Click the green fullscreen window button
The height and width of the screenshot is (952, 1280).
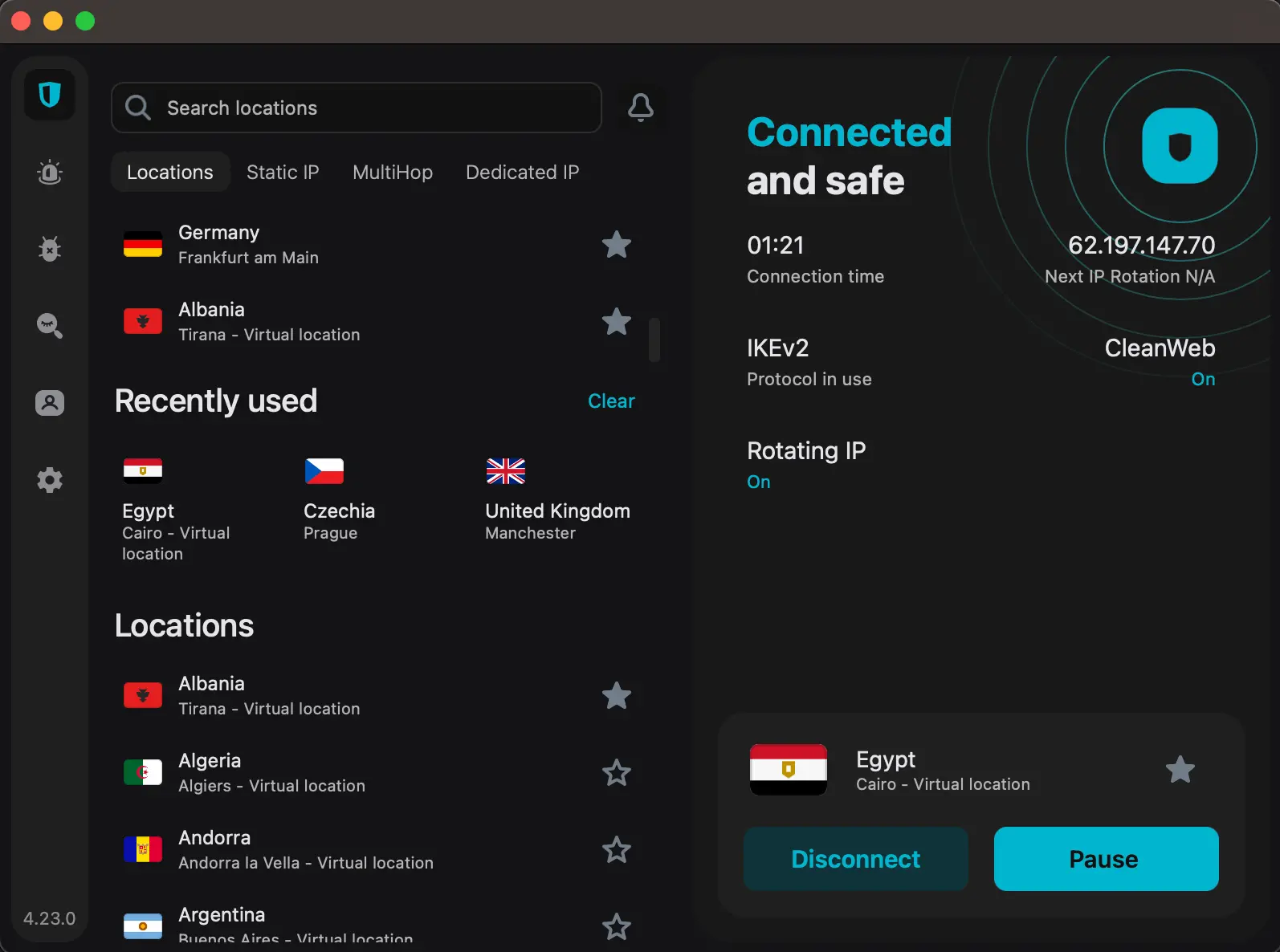[x=85, y=21]
